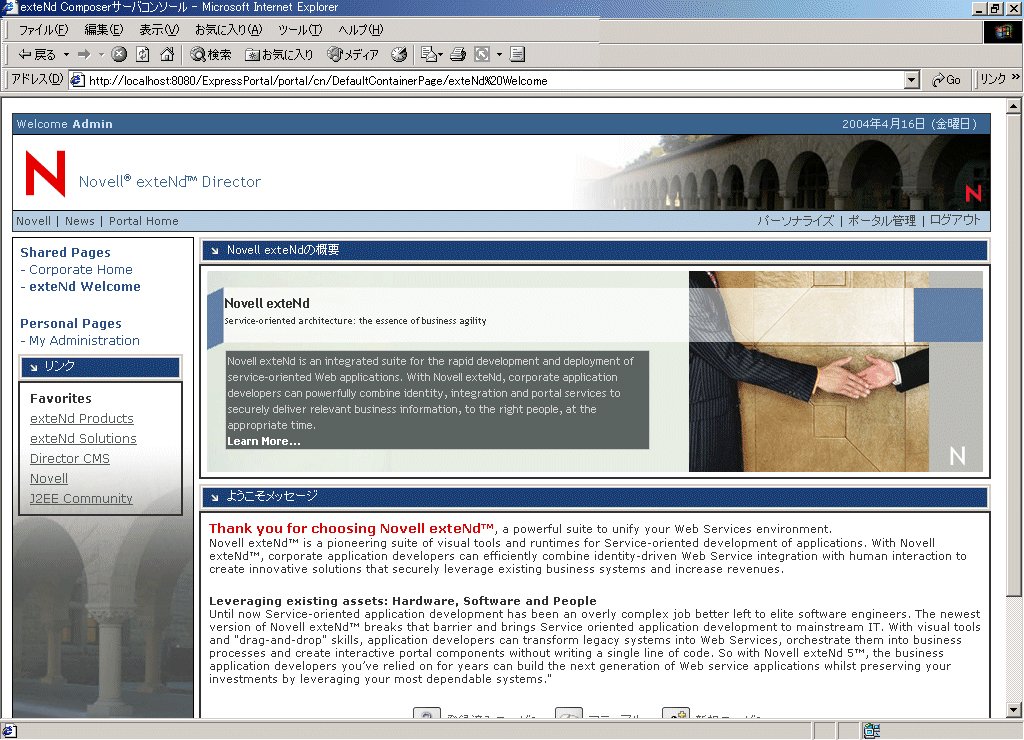
Task: Click the Personal Pages heading
Action: coord(71,324)
